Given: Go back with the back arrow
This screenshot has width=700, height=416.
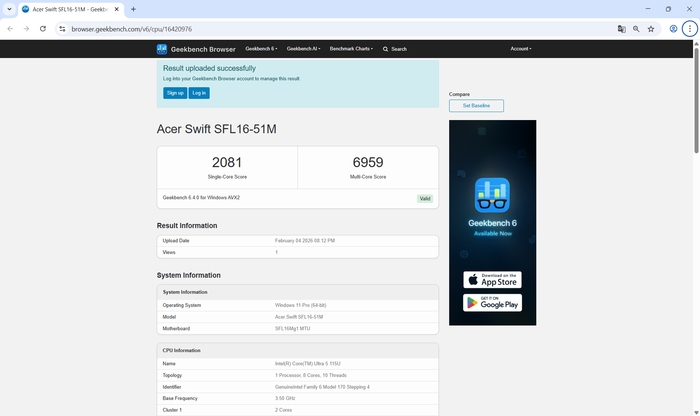Looking at the screenshot, I should (10, 29).
